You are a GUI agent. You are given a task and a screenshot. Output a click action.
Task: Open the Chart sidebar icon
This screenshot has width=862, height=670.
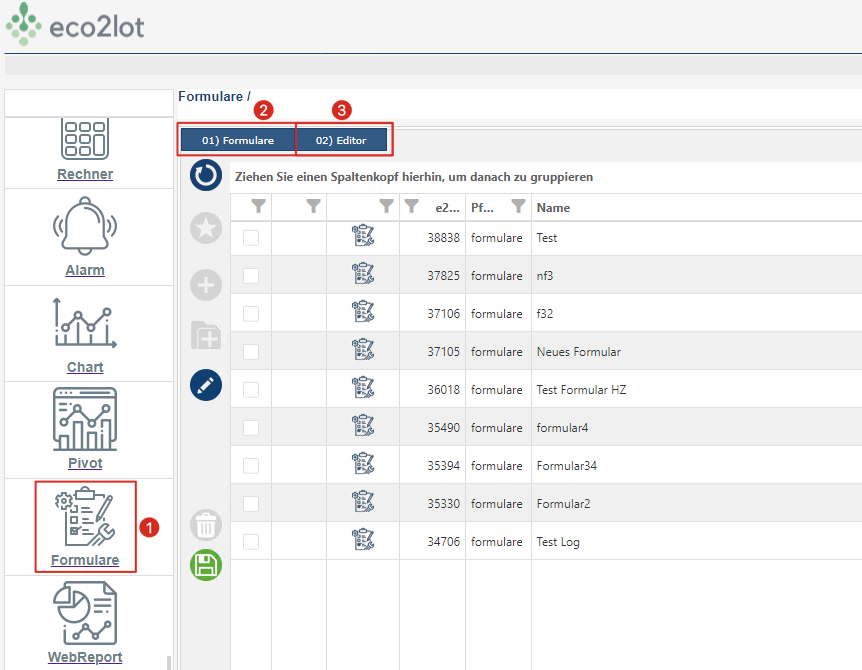[85, 323]
